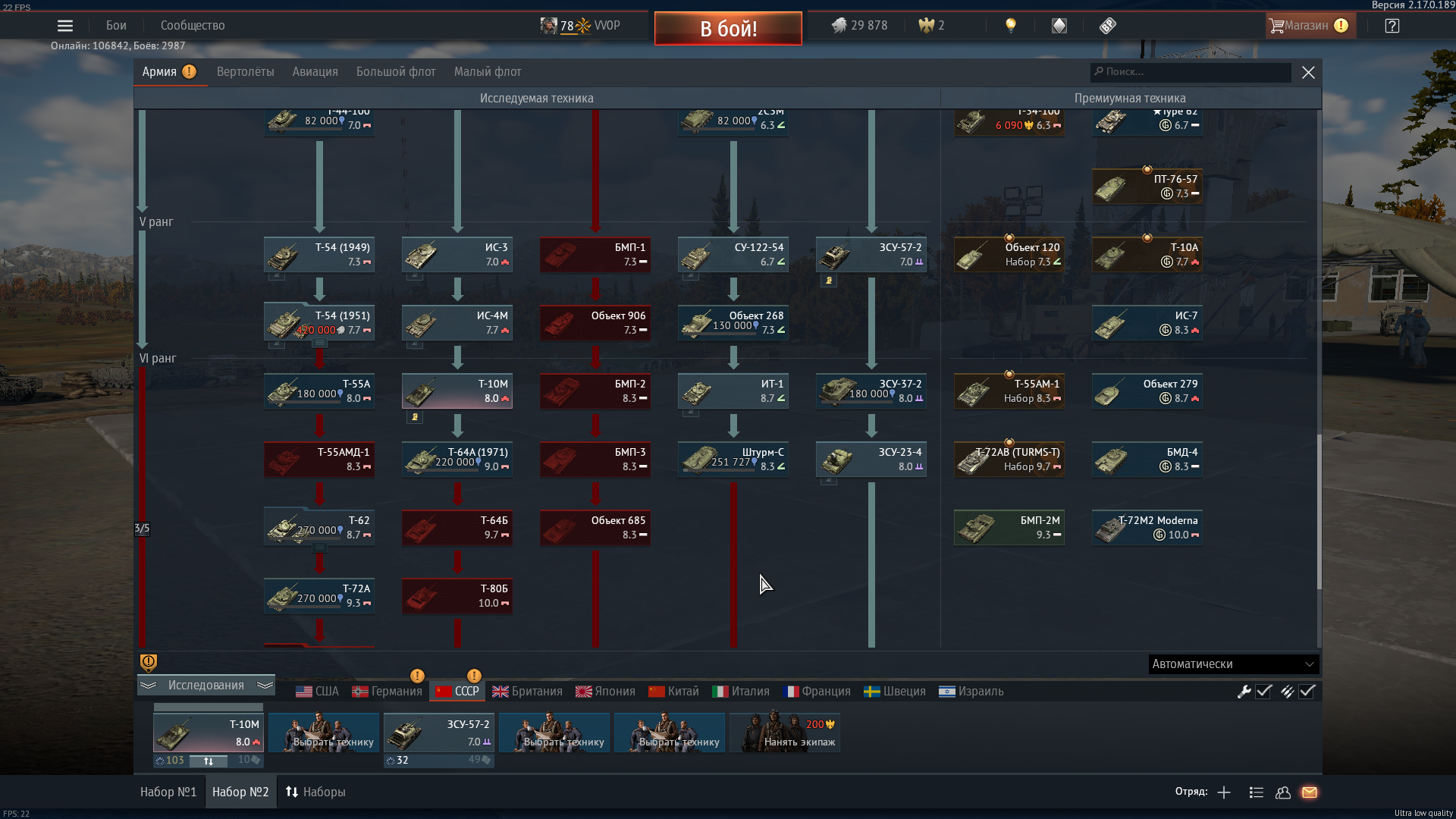
Task: Select the Т-54 (1951) tank
Action: [319, 323]
